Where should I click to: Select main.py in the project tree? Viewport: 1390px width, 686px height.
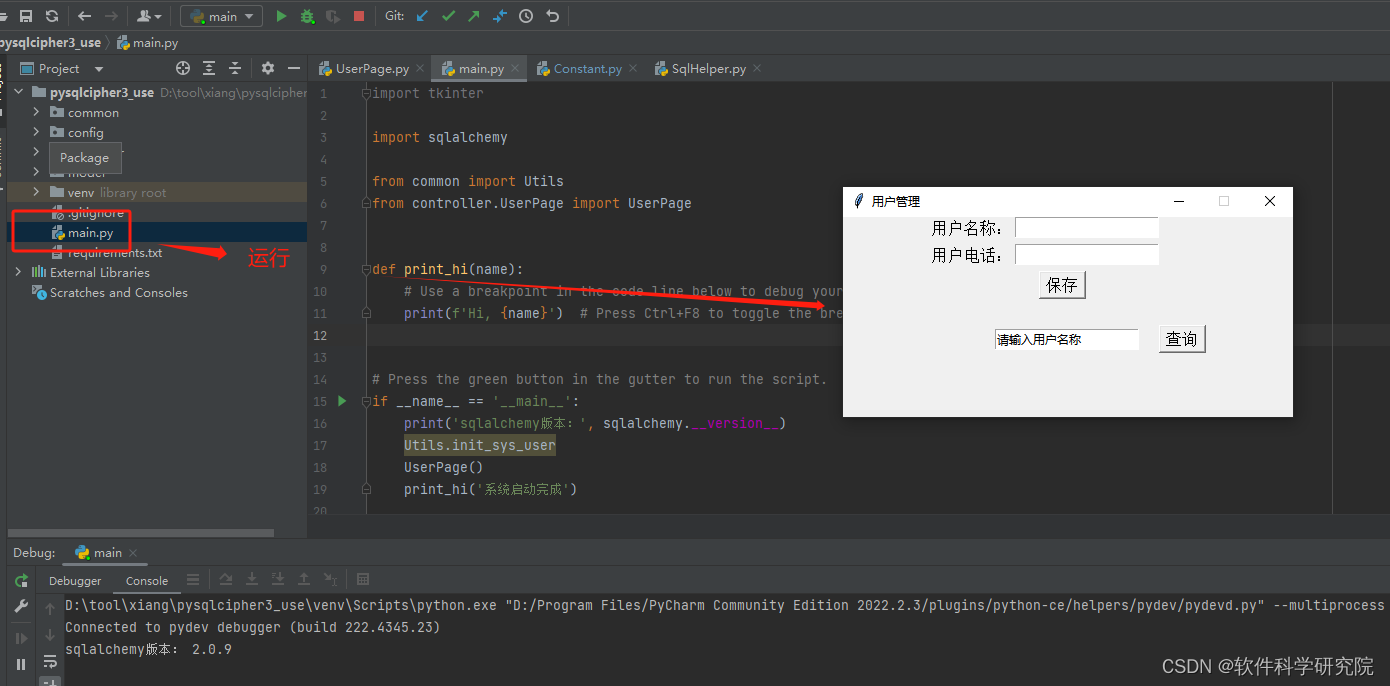tap(90, 233)
